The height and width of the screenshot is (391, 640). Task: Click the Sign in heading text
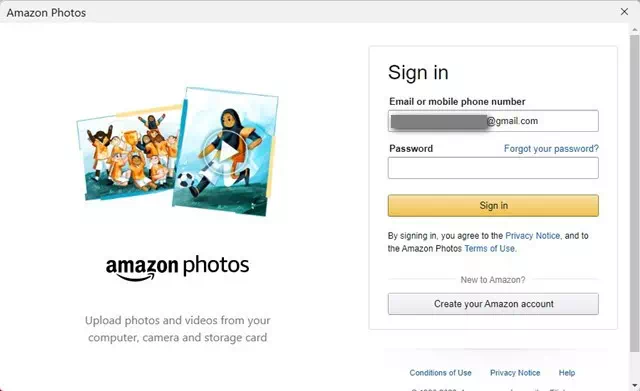418,73
